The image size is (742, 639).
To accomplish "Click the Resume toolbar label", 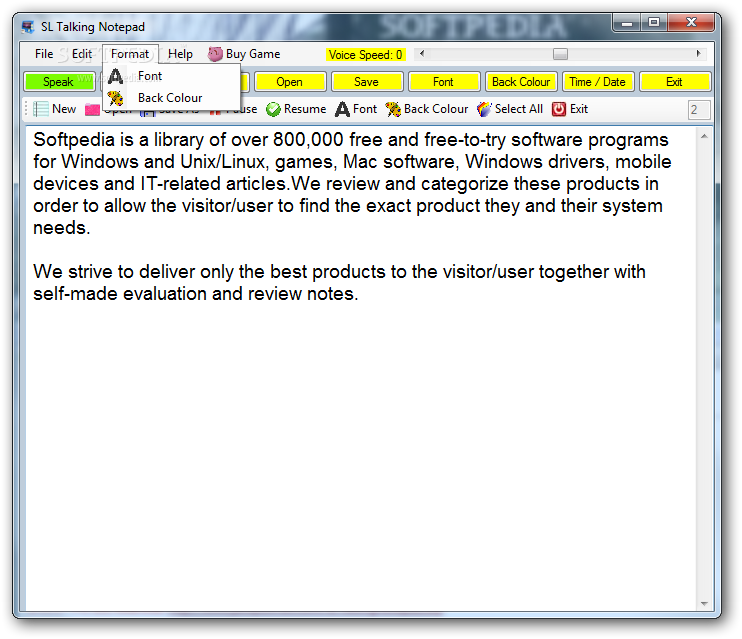I will point(305,109).
